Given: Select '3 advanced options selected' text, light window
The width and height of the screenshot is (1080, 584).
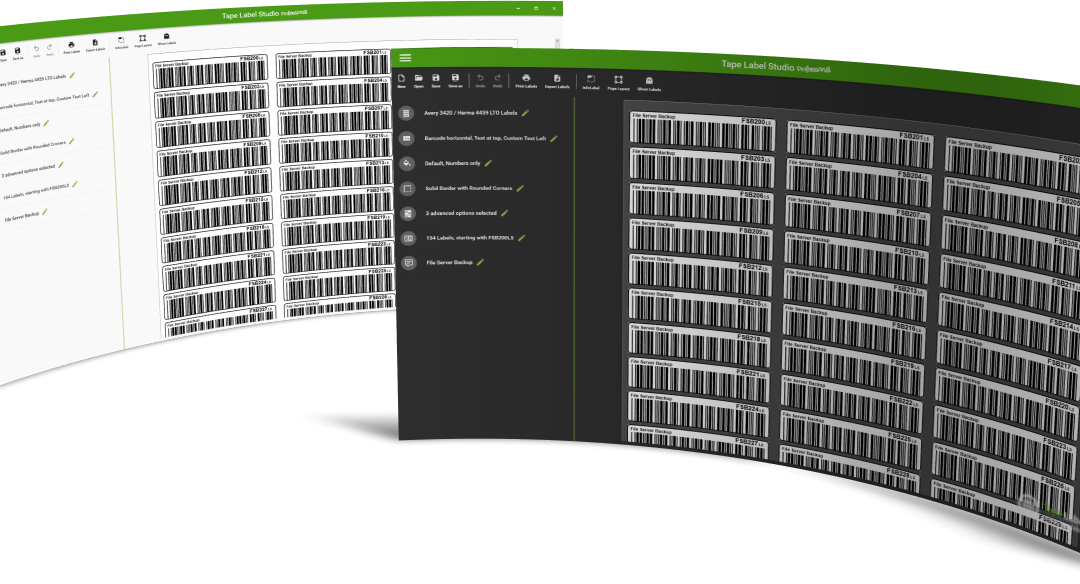Looking at the screenshot, I should (x=28, y=171).
